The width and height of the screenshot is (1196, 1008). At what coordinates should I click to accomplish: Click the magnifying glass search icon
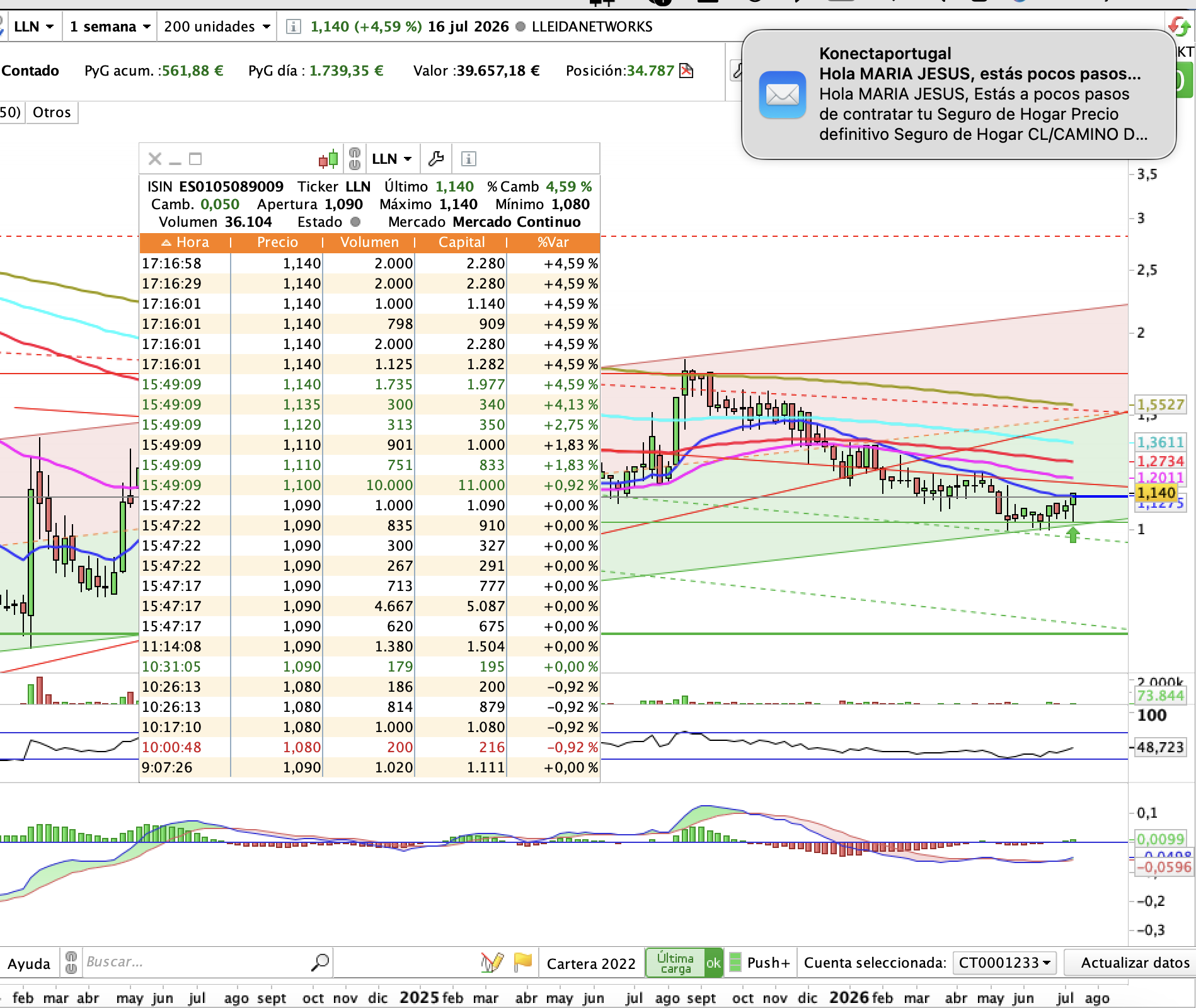click(320, 963)
